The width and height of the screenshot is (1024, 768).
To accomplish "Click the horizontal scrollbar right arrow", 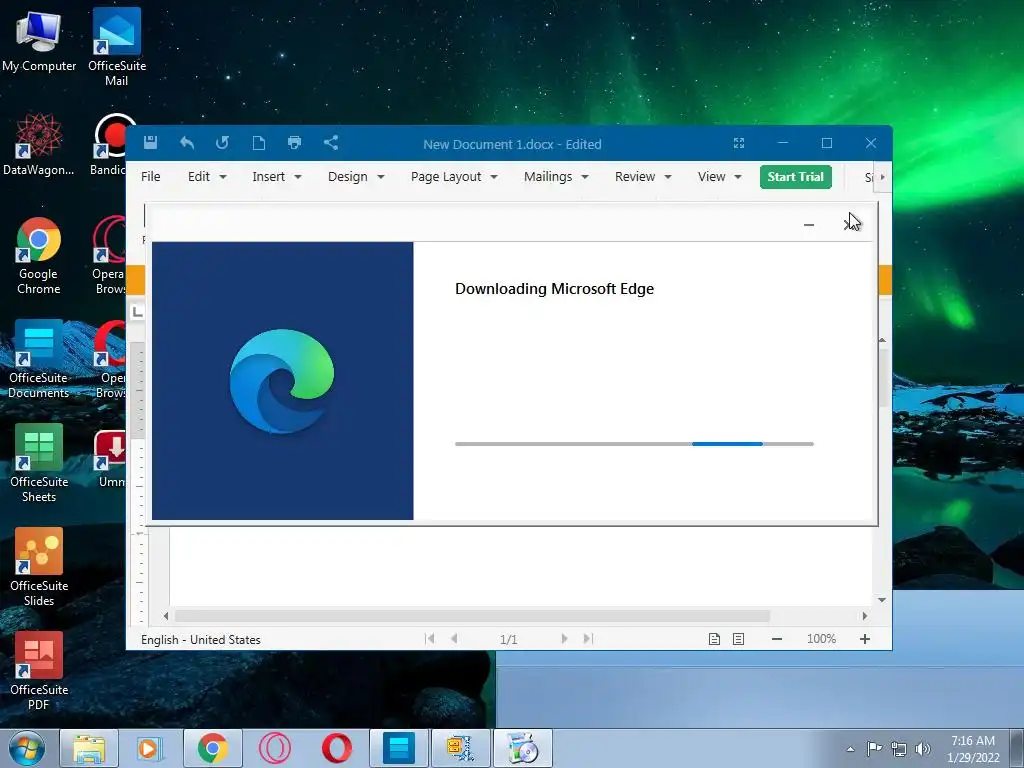I will click(x=865, y=616).
